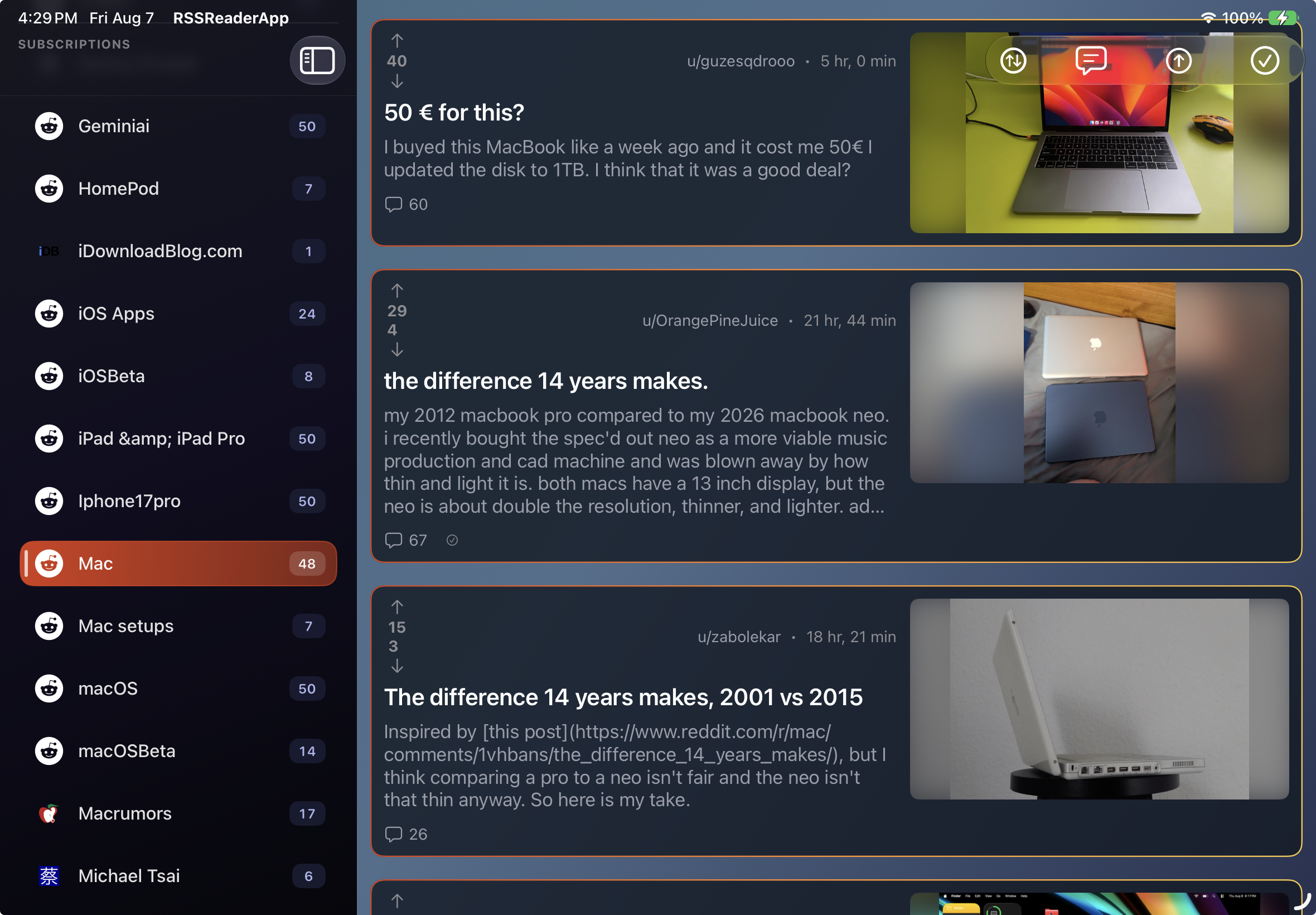This screenshot has width=1316, height=915.
Task: Open the MacBook on green desk thumbnail
Action: [x=1099, y=132]
